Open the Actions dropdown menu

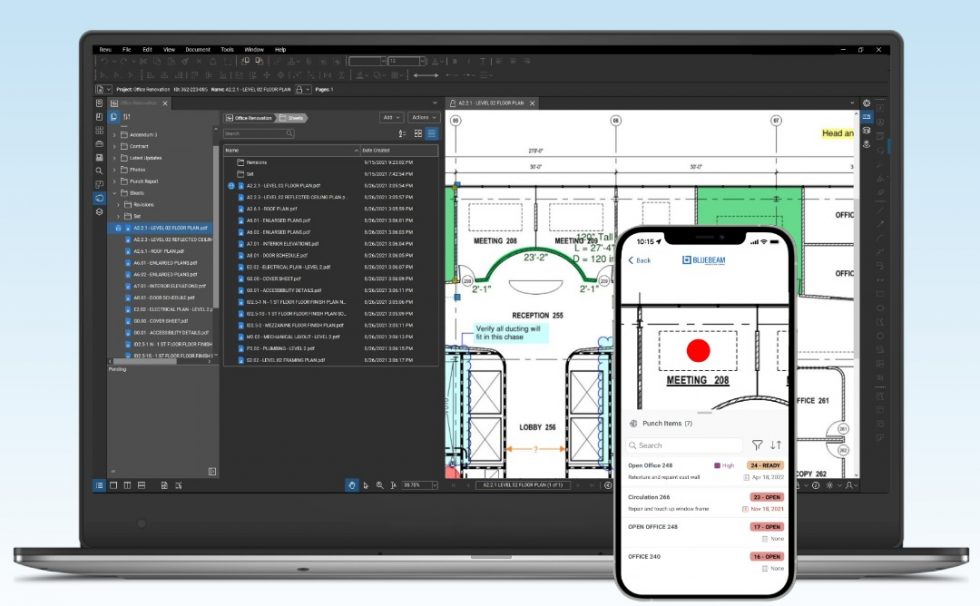(423, 117)
